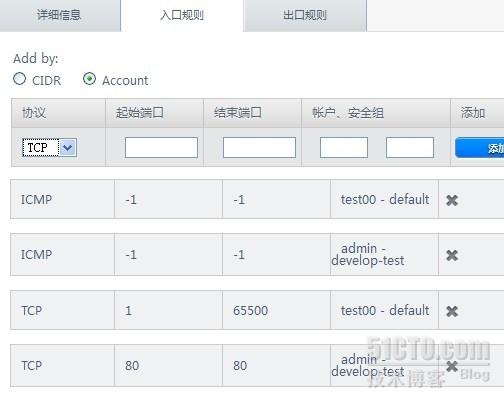504x402 pixels.
Task: Click admin - develop-test in TCP 80 row
Action: (x=368, y=365)
